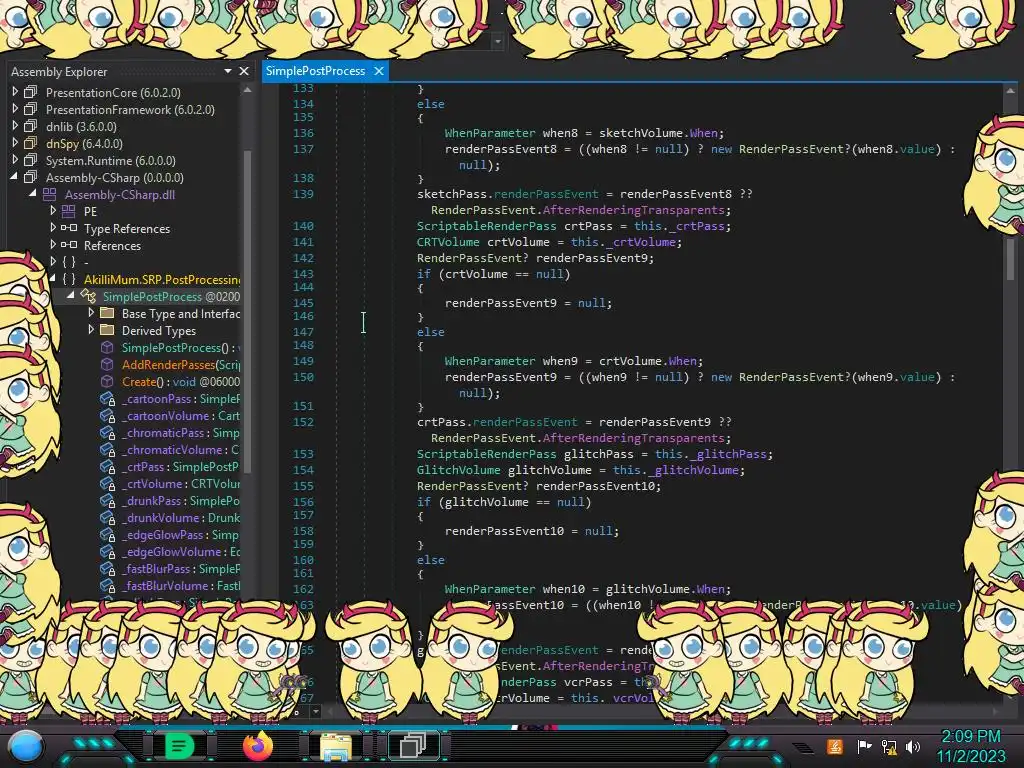This screenshot has width=1024, height=768.
Task: Click the Start orb button
Action: 26,747
